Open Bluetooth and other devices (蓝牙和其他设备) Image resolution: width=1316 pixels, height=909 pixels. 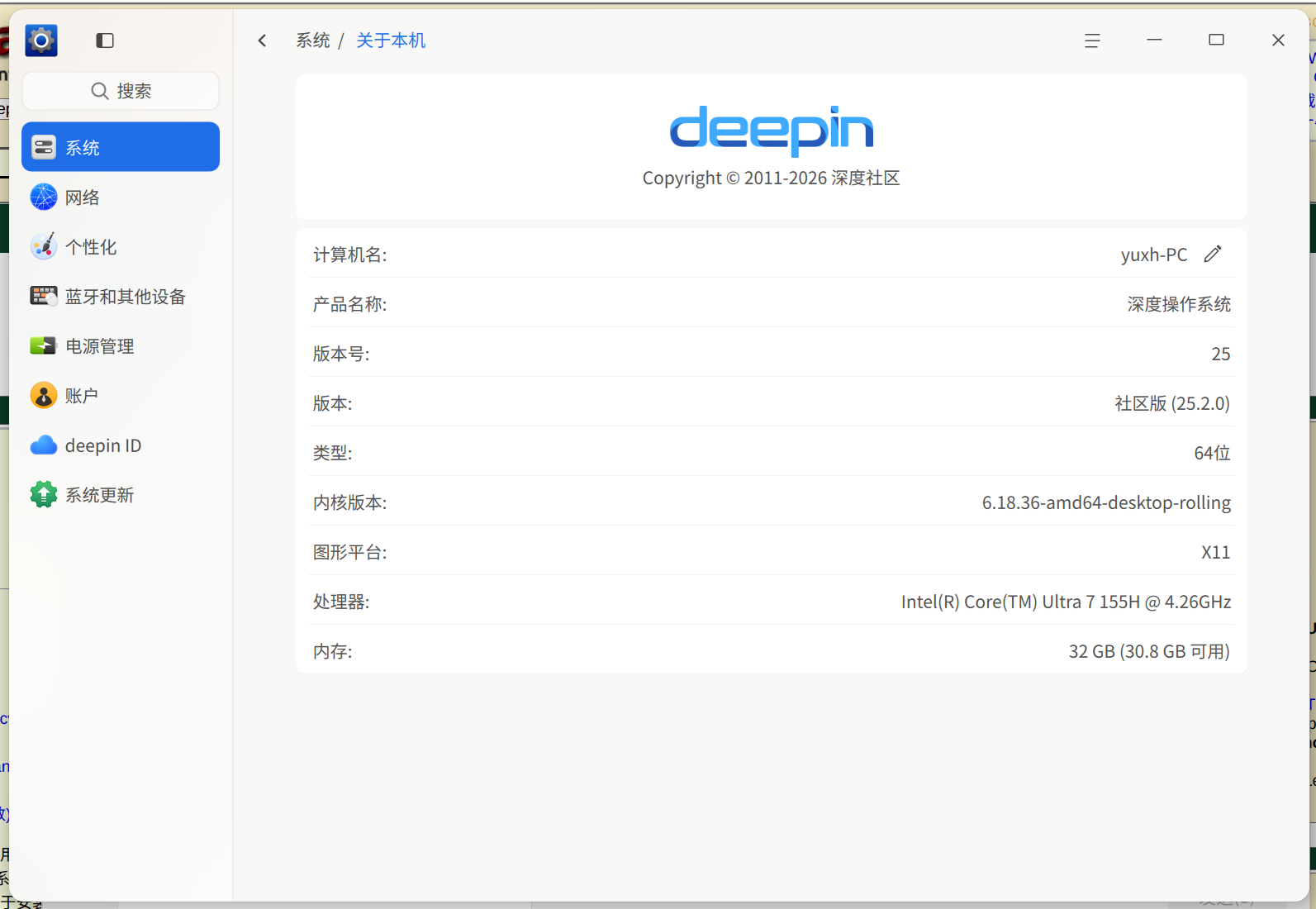(x=121, y=296)
